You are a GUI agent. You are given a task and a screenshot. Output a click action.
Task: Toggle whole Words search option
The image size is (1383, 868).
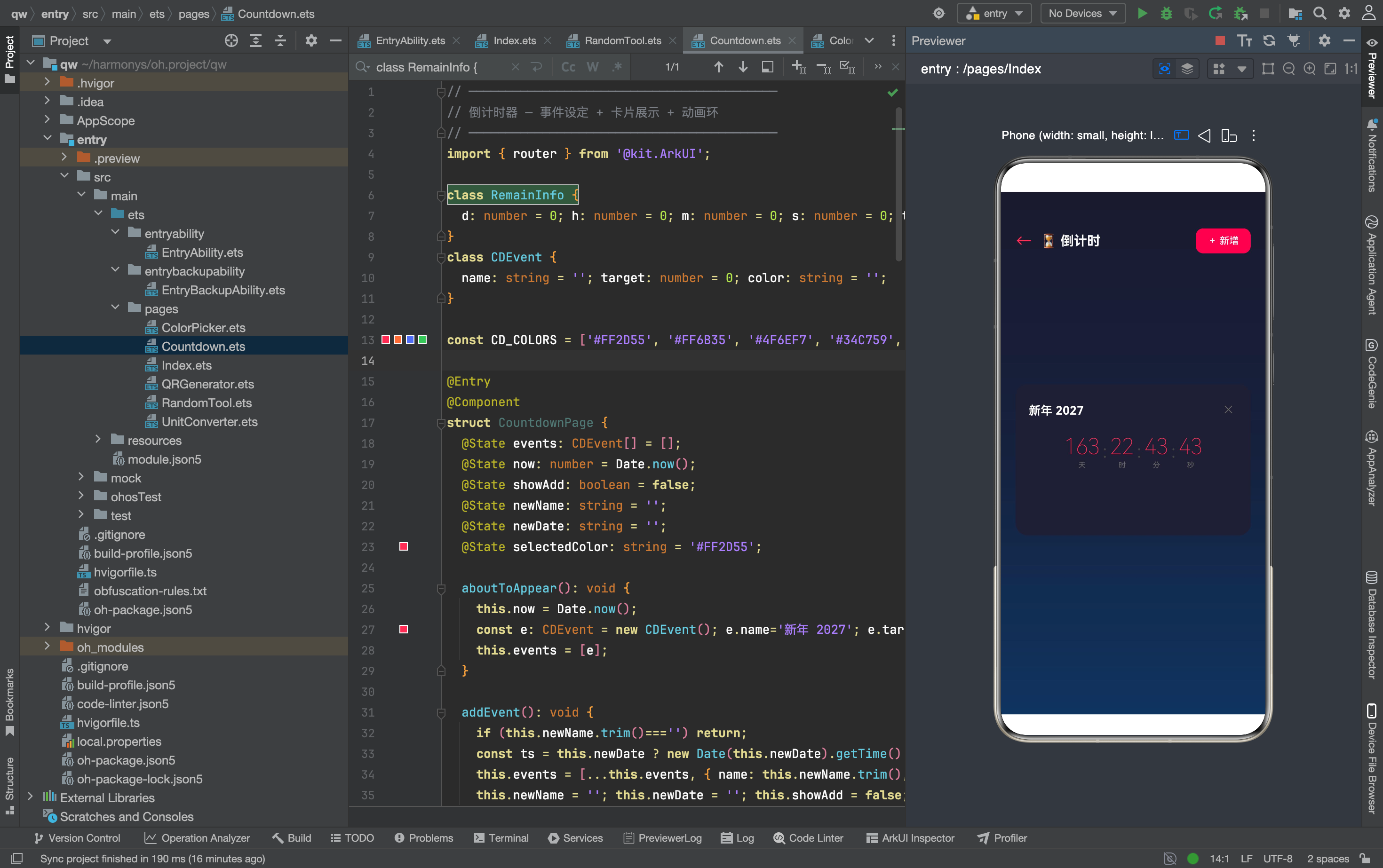click(593, 67)
